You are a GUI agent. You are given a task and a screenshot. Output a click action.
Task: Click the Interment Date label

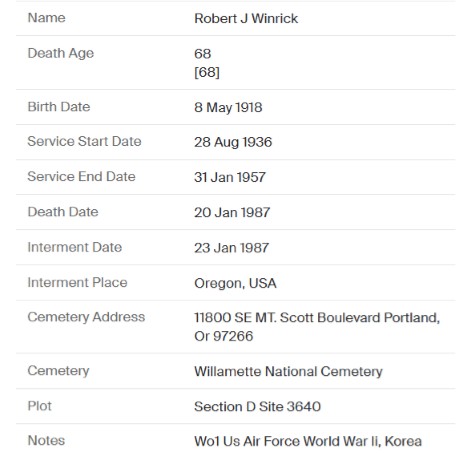pyautogui.click(x=75, y=247)
